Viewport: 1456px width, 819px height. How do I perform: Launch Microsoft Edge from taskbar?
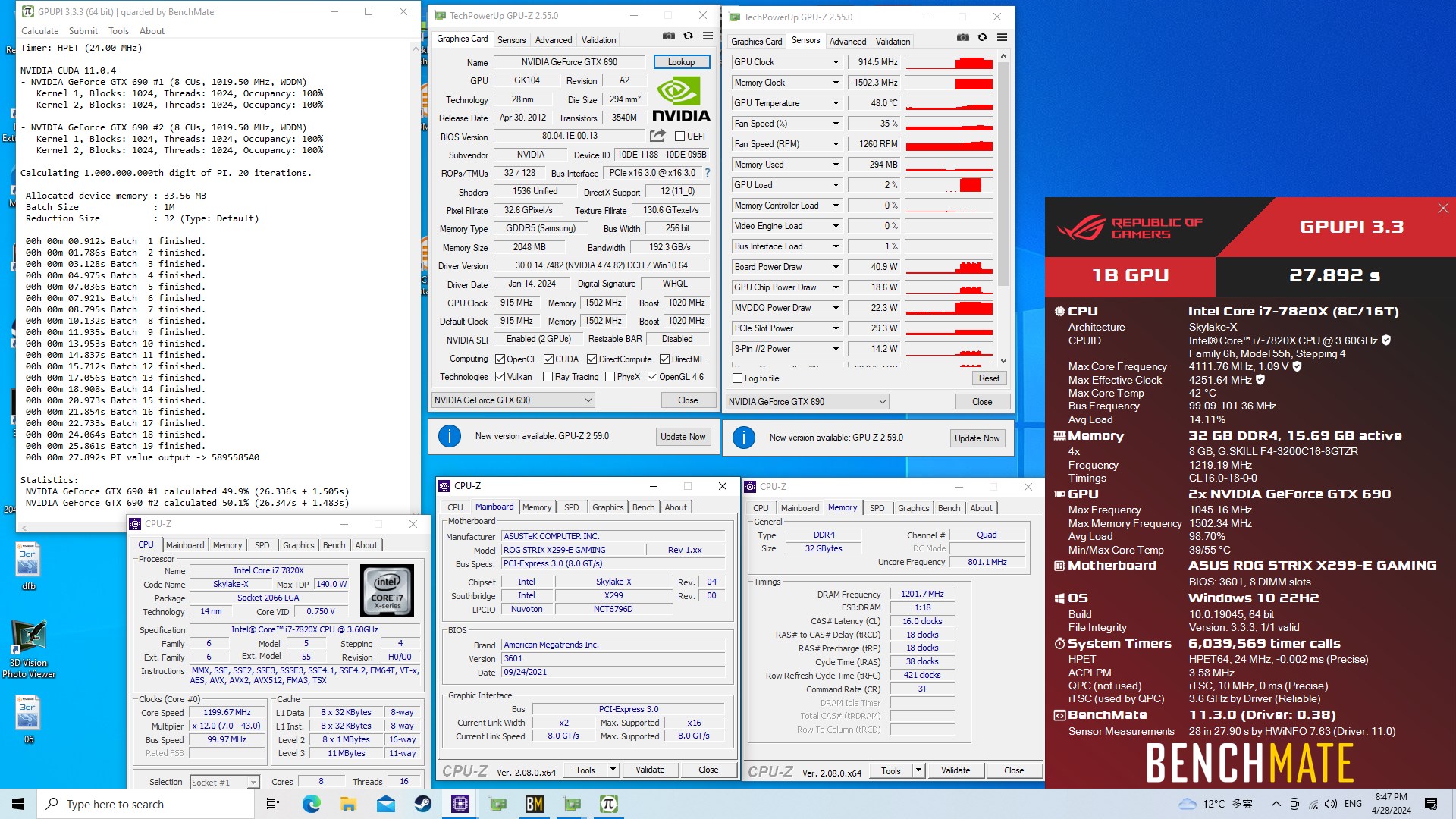311,804
